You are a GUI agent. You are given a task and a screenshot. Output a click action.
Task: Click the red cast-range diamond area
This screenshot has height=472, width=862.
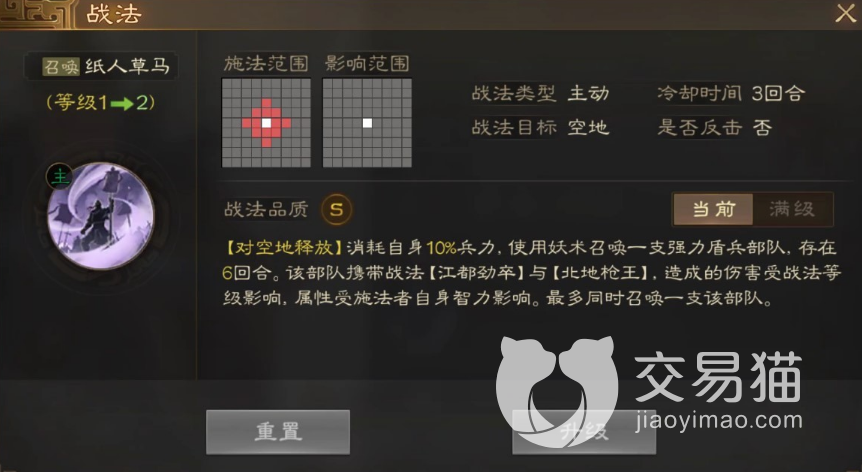tap(267, 123)
